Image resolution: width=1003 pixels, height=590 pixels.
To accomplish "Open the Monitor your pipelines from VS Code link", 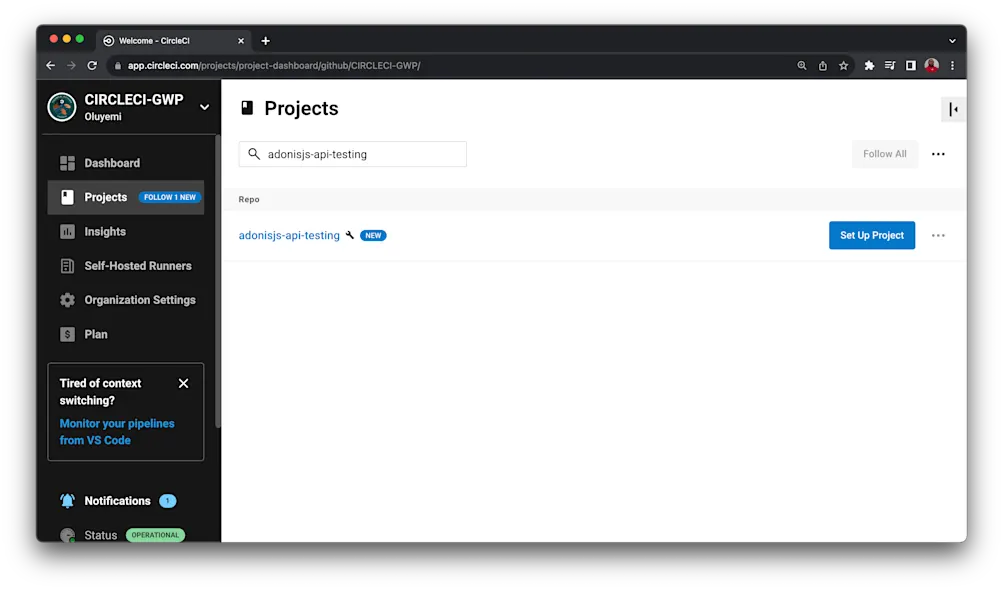I will pos(117,431).
